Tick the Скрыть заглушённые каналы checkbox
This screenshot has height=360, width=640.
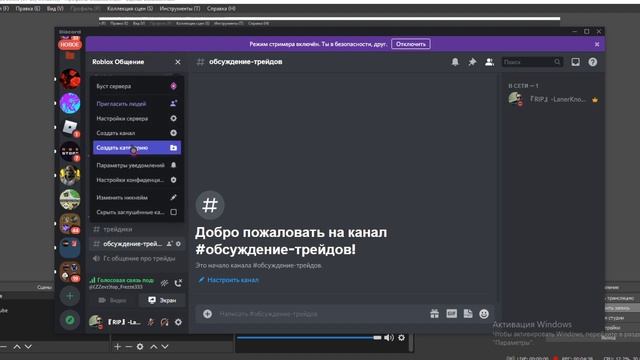[173, 212]
